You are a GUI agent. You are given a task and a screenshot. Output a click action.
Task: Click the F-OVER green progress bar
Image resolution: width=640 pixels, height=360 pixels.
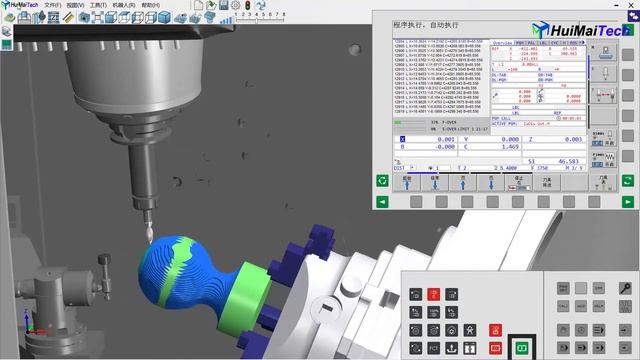pyautogui.click(x=409, y=122)
